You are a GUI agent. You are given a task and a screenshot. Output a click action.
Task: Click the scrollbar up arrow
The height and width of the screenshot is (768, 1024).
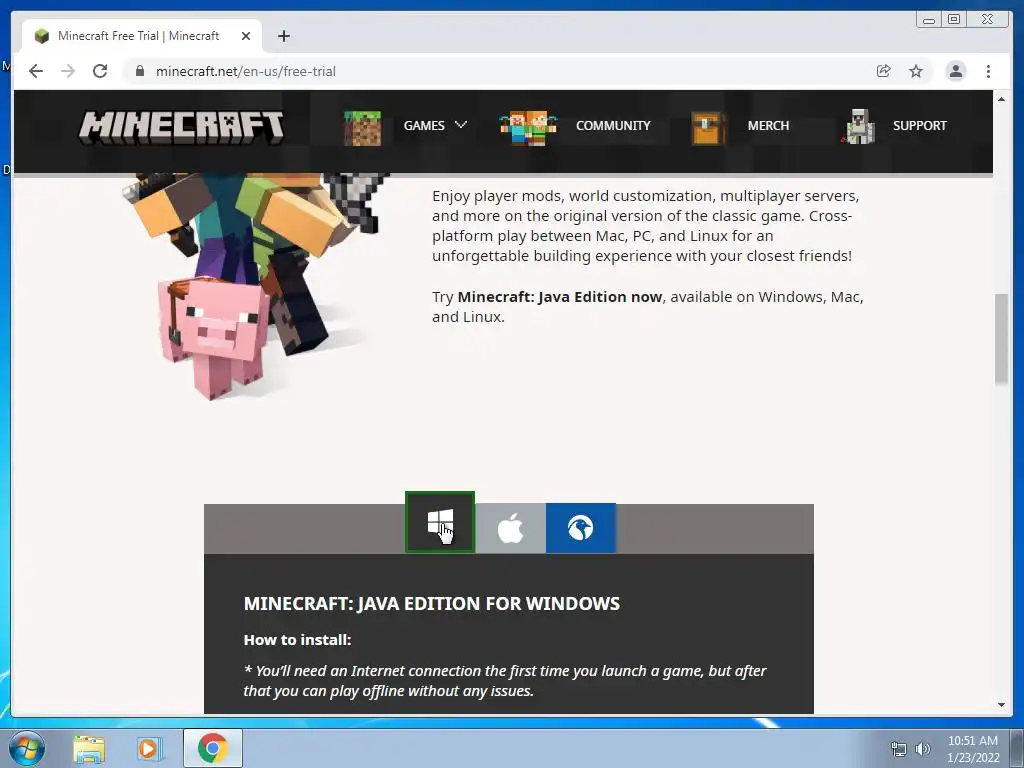point(1001,99)
